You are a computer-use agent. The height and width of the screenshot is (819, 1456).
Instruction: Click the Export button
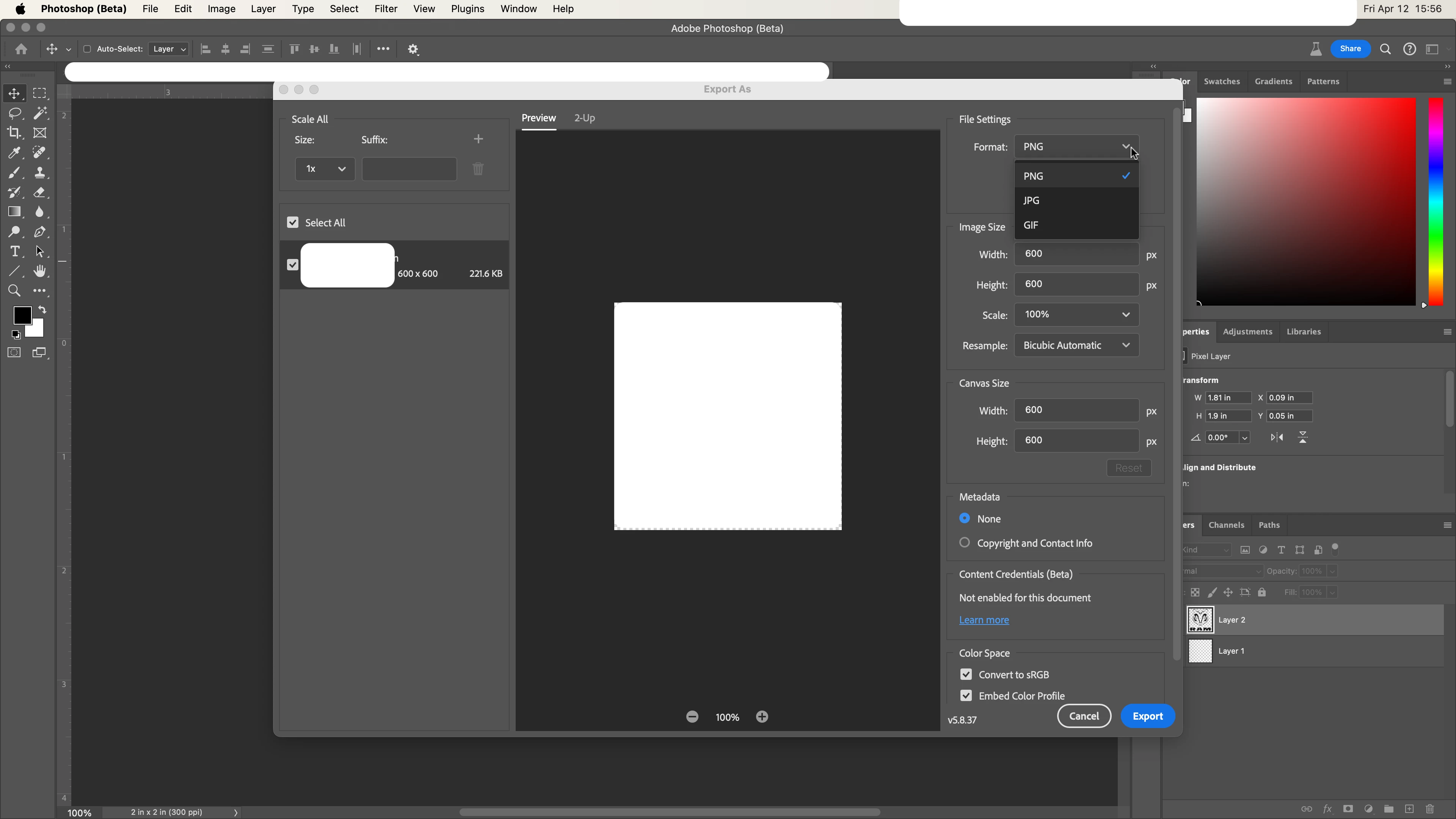pos(1147,716)
